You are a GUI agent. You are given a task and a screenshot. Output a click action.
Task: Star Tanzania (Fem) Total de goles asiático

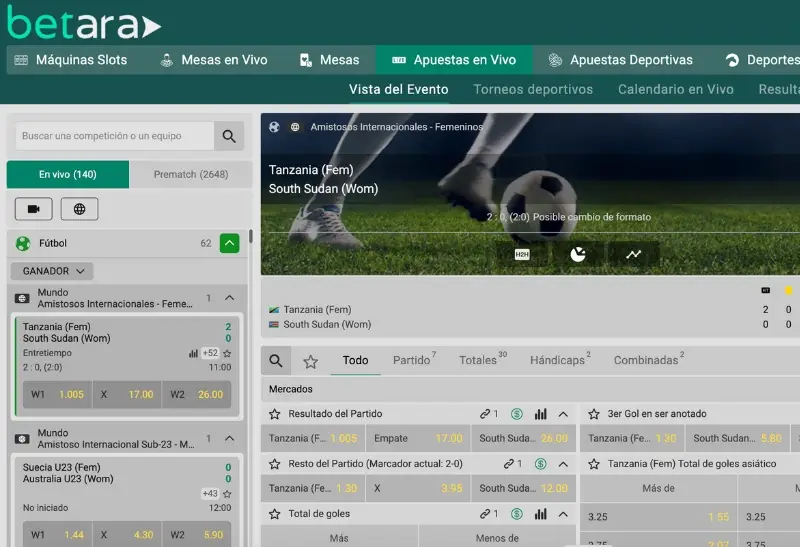pyautogui.click(x=594, y=464)
